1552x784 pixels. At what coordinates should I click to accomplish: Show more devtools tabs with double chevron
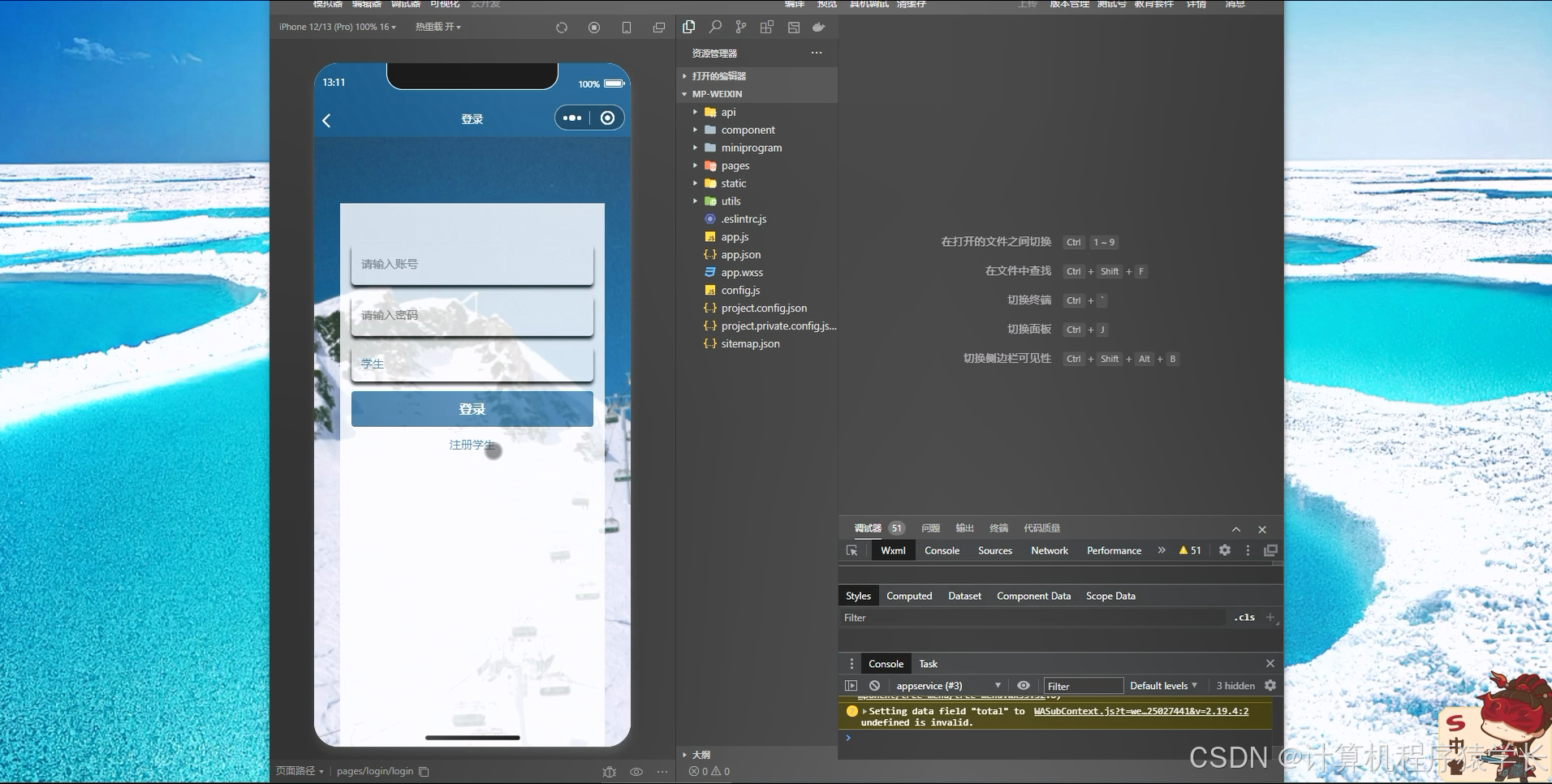(x=1162, y=550)
